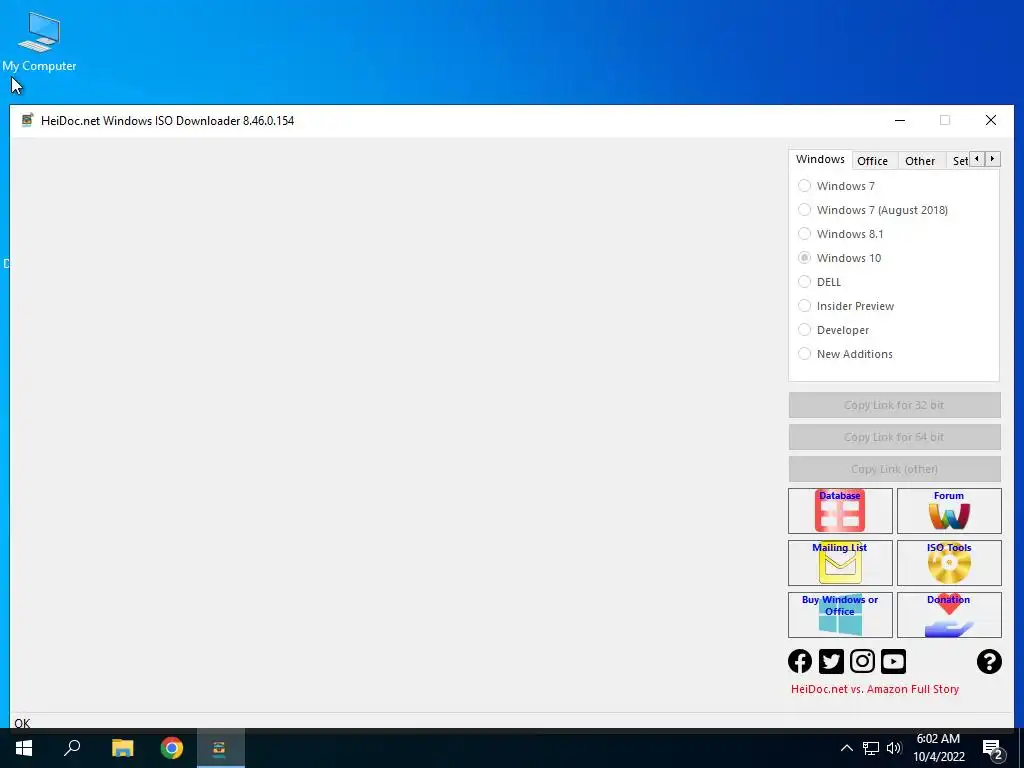Open the Mailing List tile
The height and width of the screenshot is (768, 1024).
tap(840, 562)
